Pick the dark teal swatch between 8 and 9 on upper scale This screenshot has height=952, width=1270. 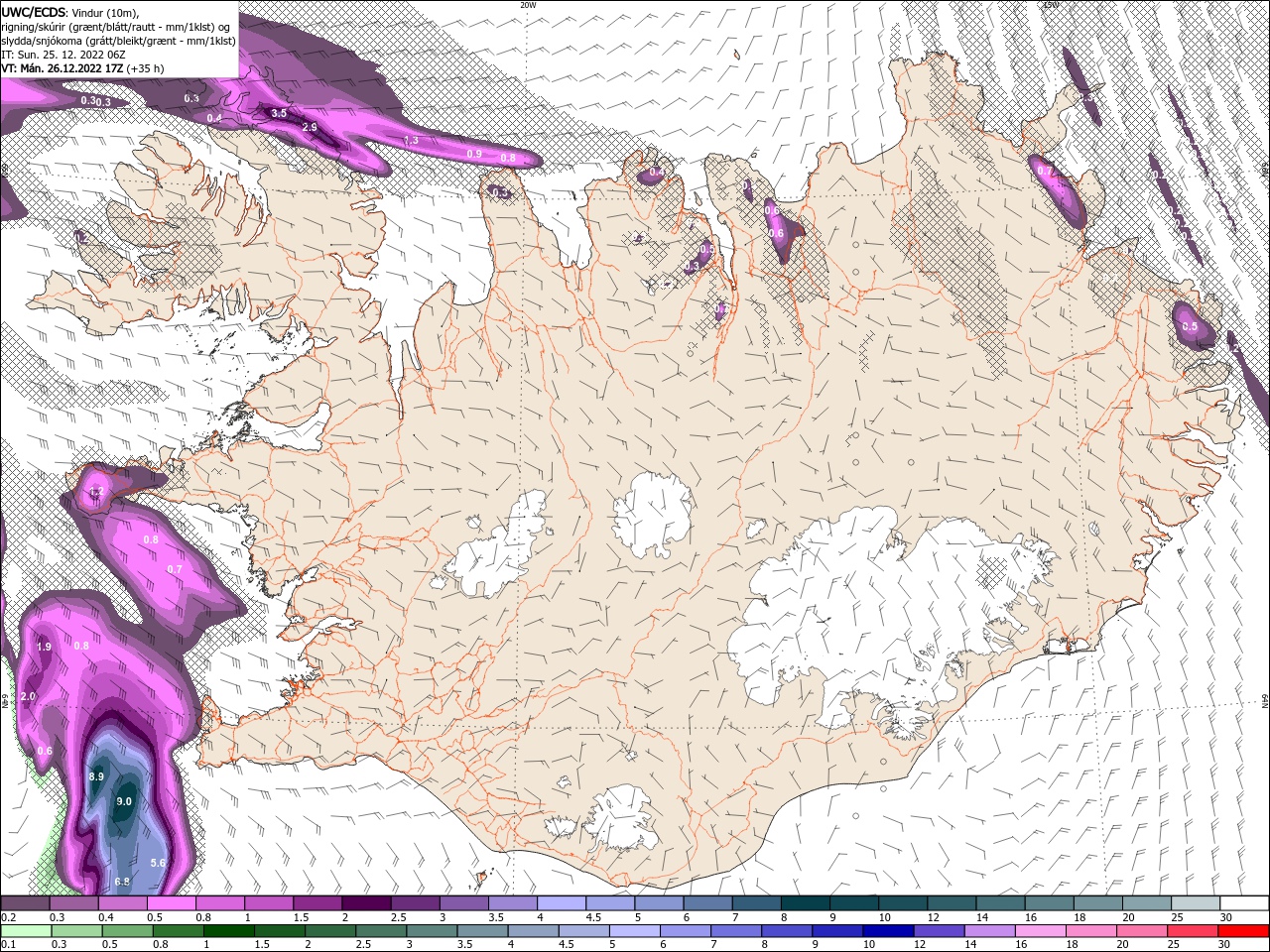pyautogui.click(x=807, y=903)
